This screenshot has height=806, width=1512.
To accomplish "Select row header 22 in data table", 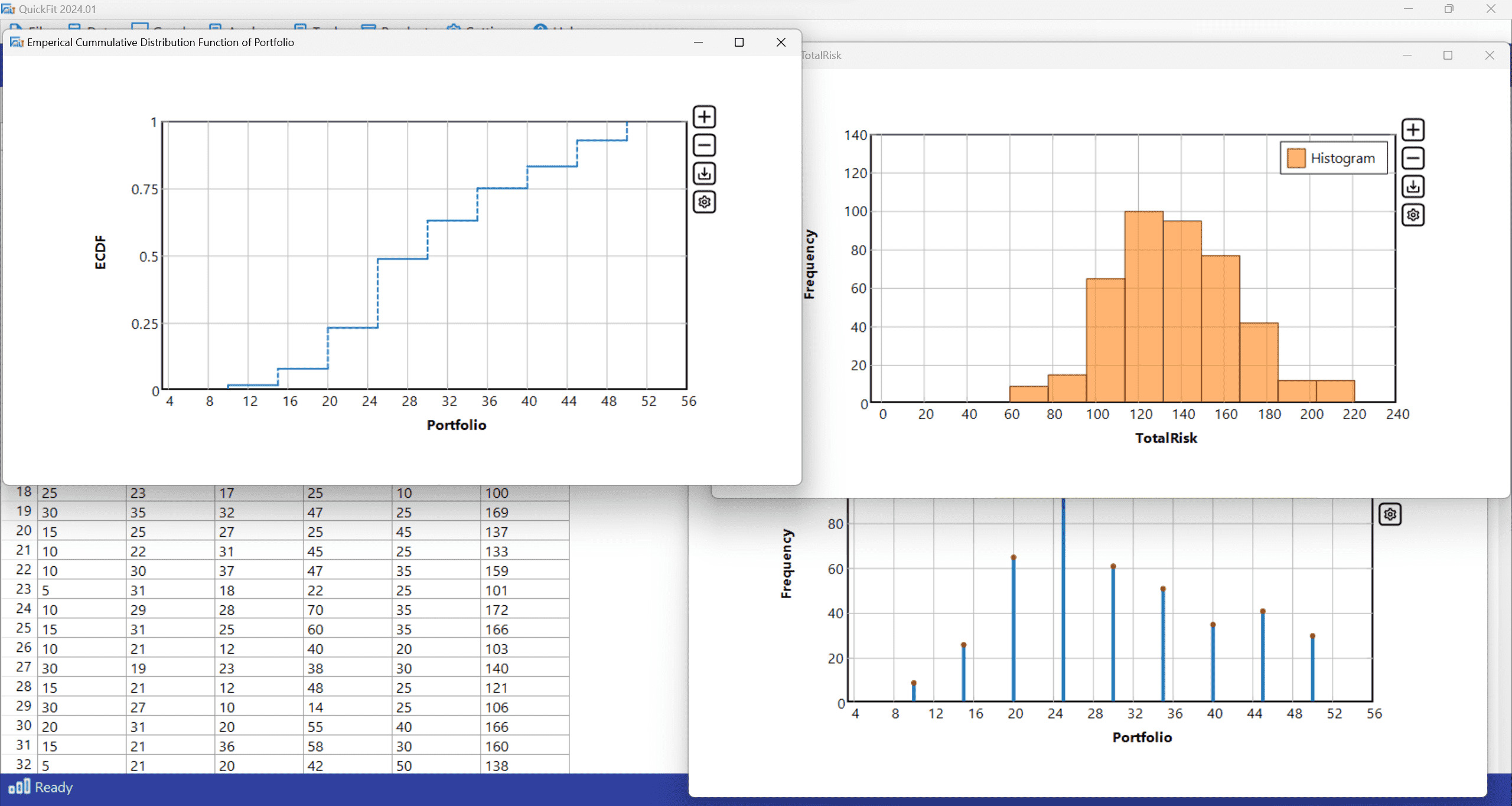I will click(x=19, y=570).
